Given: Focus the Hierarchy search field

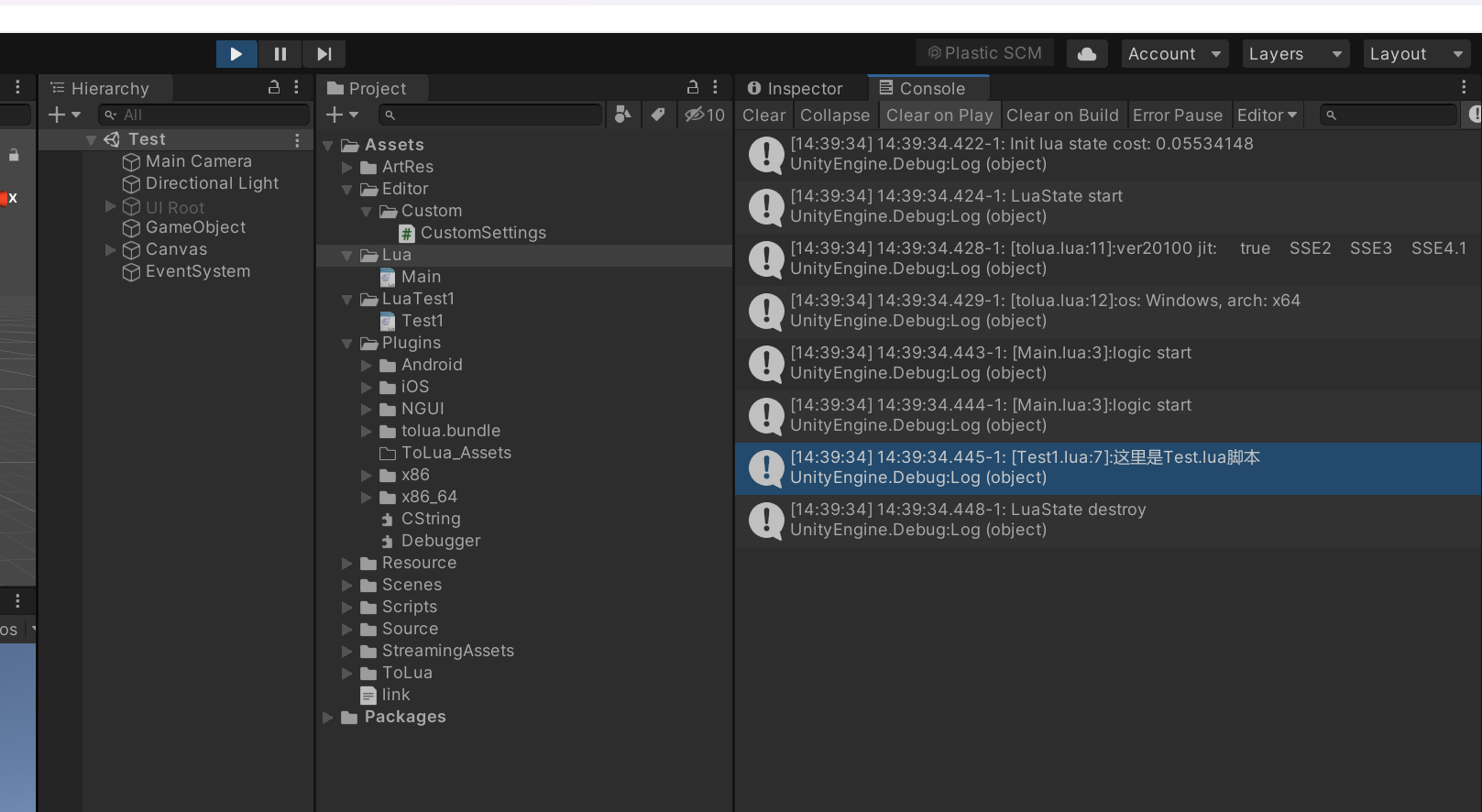Looking at the screenshot, I should pyautogui.click(x=204, y=115).
